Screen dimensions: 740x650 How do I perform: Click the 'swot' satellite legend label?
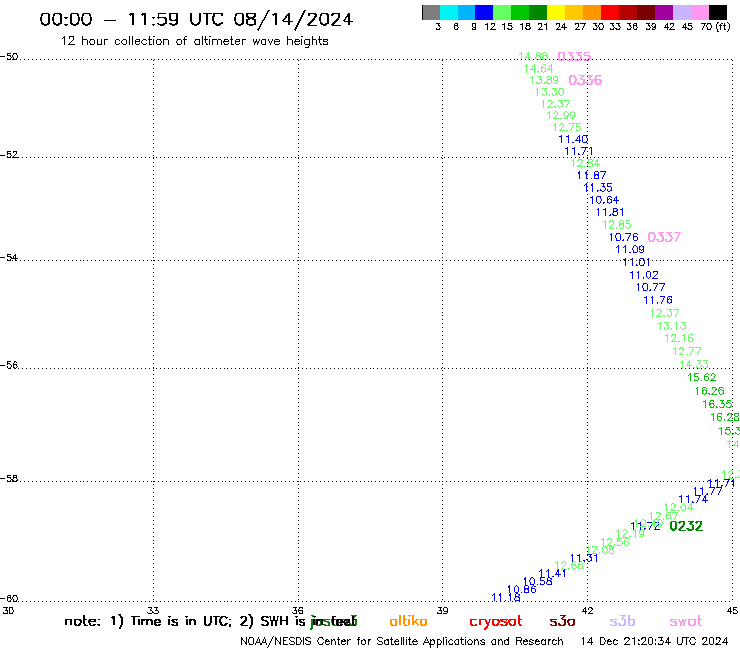pyautogui.click(x=686, y=622)
